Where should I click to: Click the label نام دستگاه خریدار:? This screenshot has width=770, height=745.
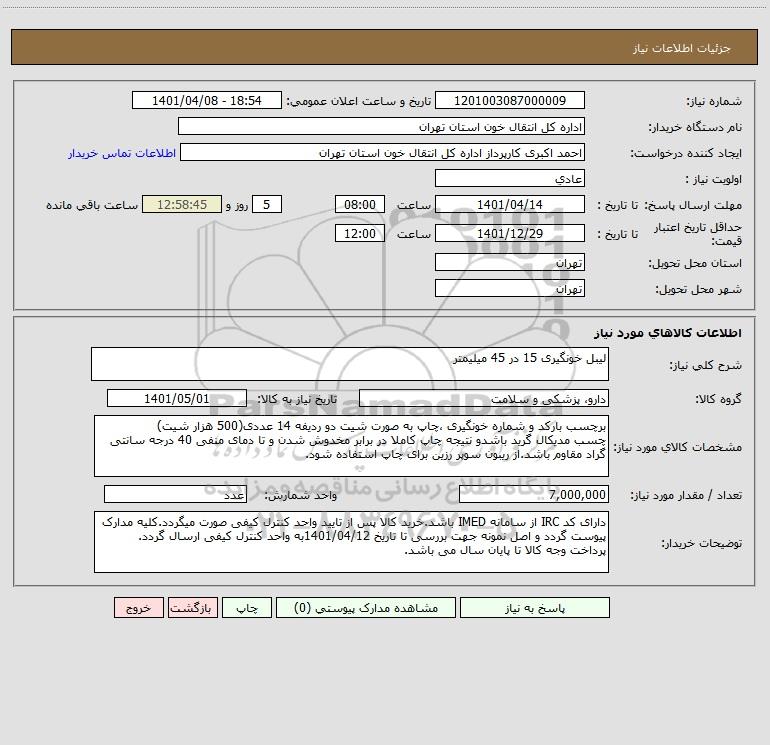click(x=695, y=128)
